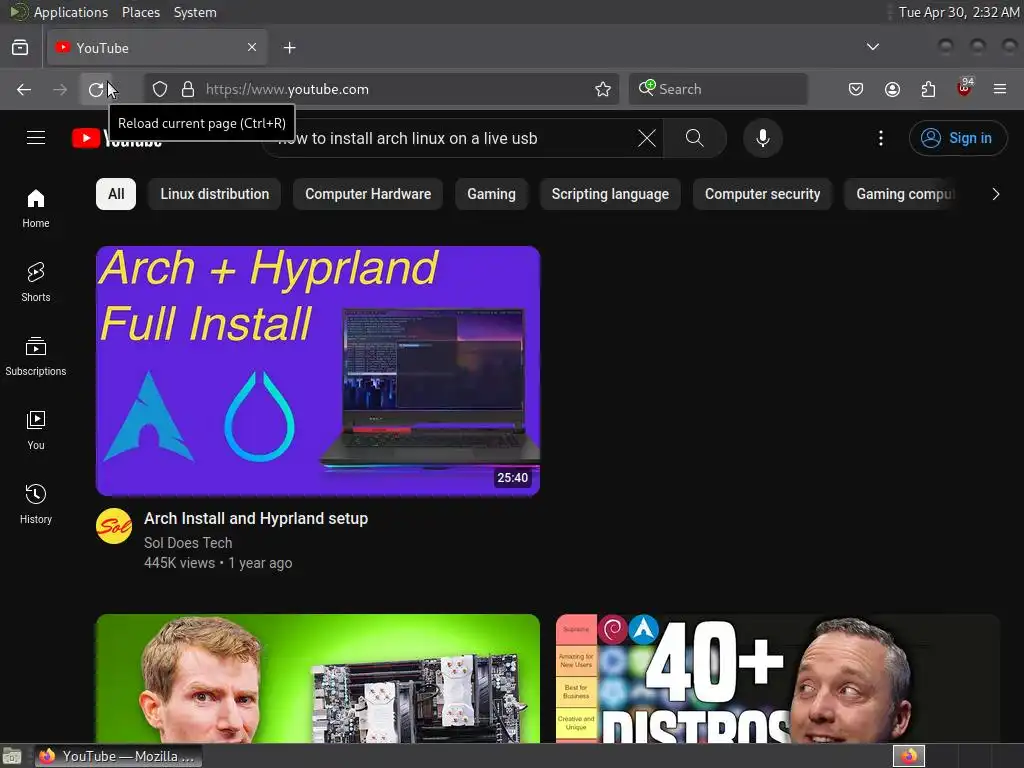Viewport: 1024px width, 768px height.
Task: Click the uBlock extension icon
Action: [964, 89]
